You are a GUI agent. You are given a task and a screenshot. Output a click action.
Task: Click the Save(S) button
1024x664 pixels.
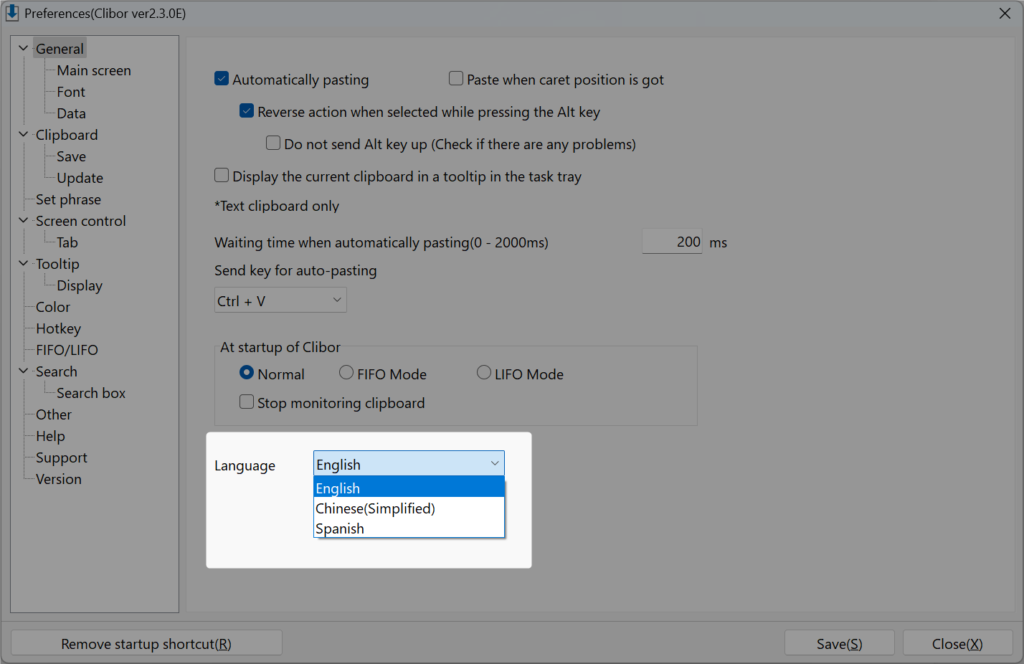click(x=839, y=644)
